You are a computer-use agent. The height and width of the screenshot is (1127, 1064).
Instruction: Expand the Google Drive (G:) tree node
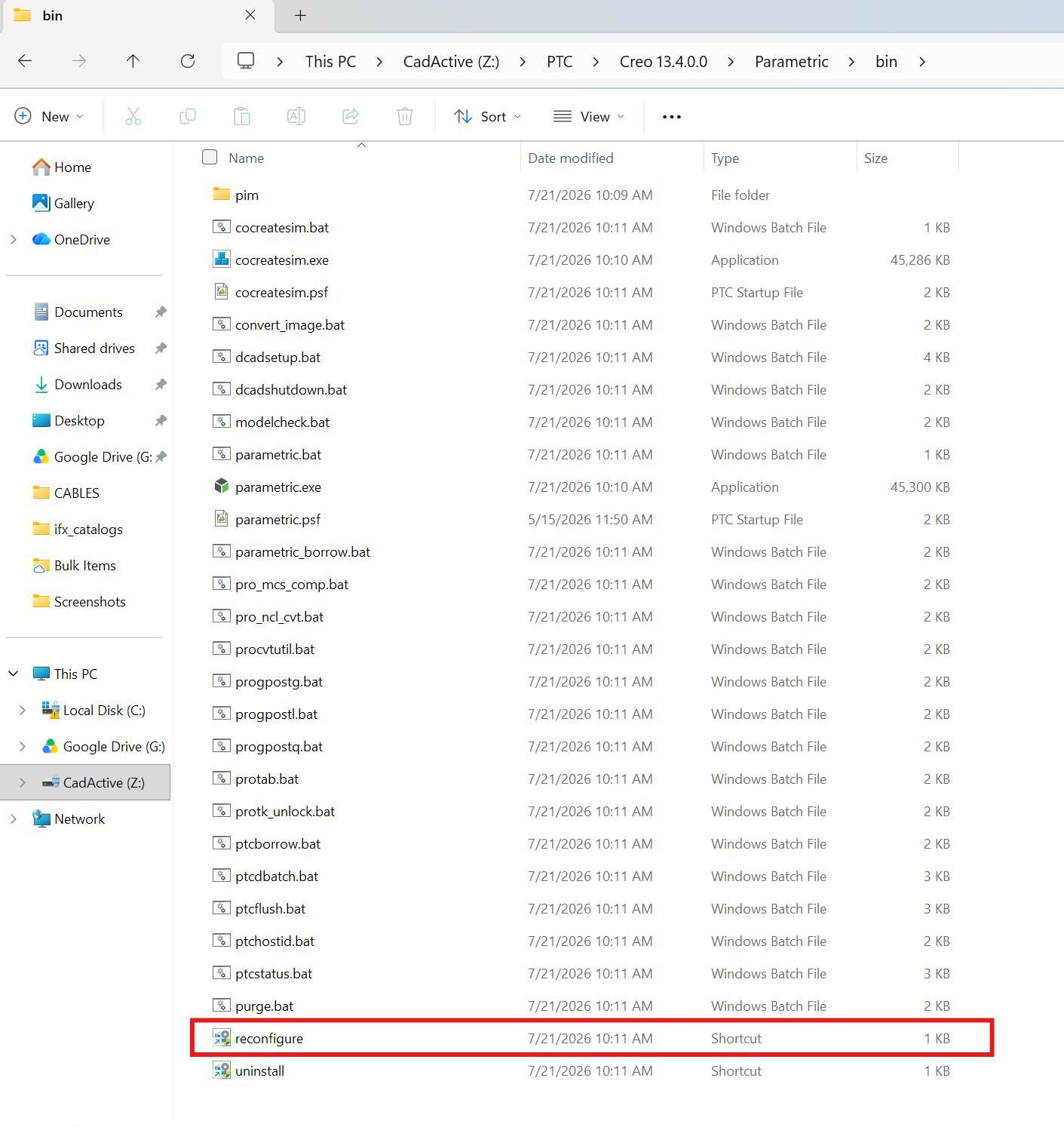[23, 746]
